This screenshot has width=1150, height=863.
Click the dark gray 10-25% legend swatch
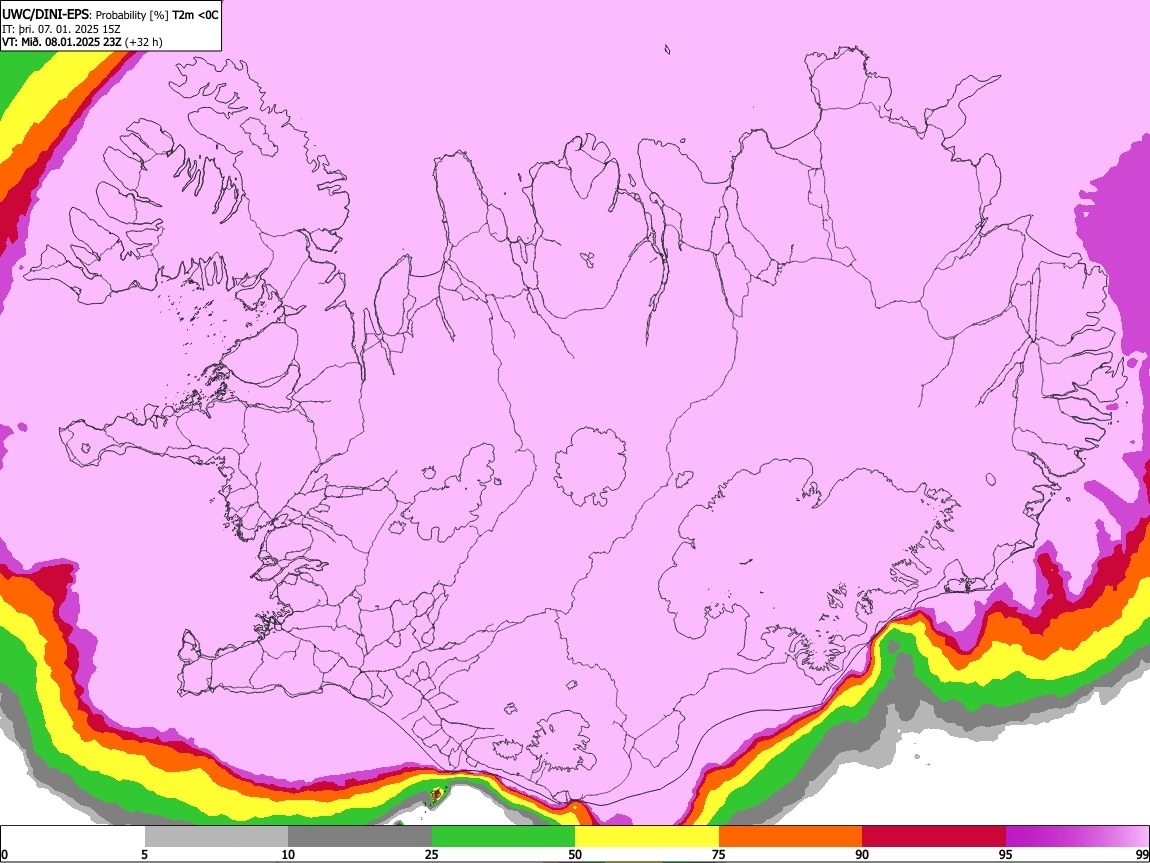[360, 837]
